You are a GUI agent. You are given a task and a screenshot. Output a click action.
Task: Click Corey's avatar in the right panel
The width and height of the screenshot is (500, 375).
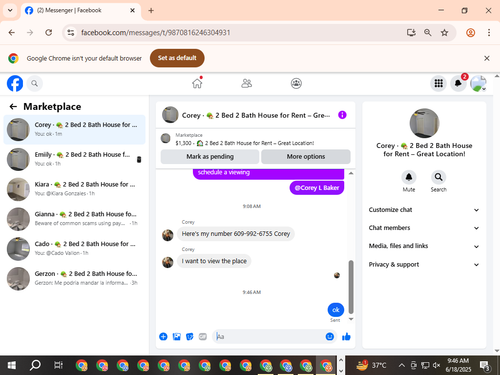[424, 123]
